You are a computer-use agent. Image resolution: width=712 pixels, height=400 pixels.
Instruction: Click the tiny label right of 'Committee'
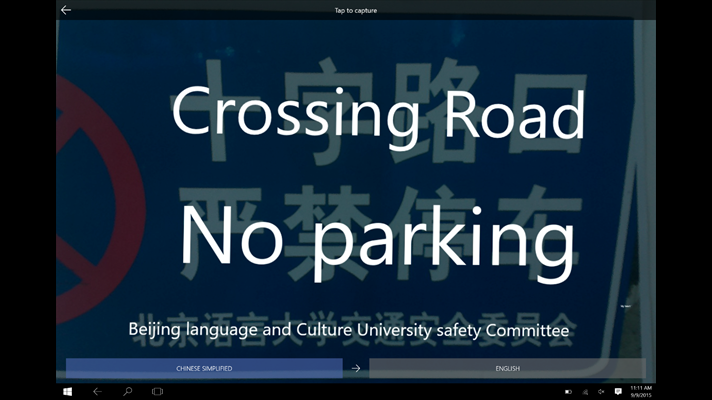tap(627, 306)
